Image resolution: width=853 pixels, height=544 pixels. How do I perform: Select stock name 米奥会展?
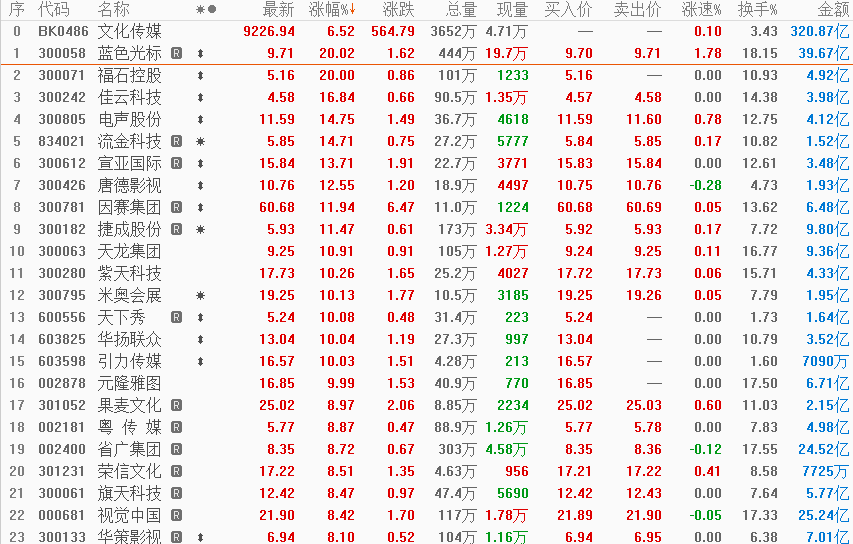tap(129, 295)
